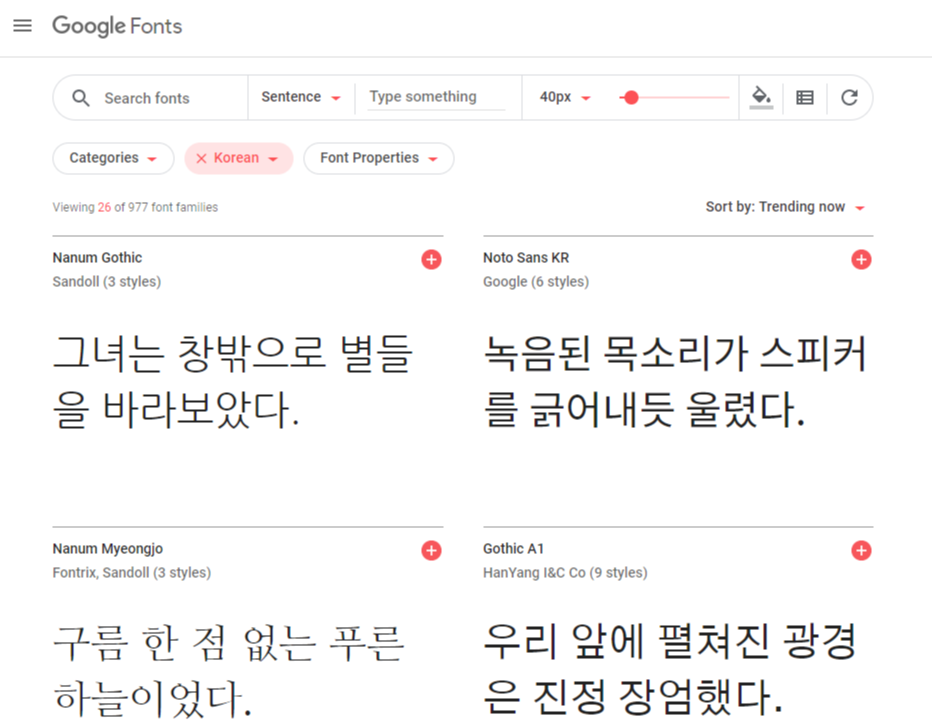Click the Noto Sans KR sample text
Image resolution: width=932 pixels, height=725 pixels.
[674, 382]
